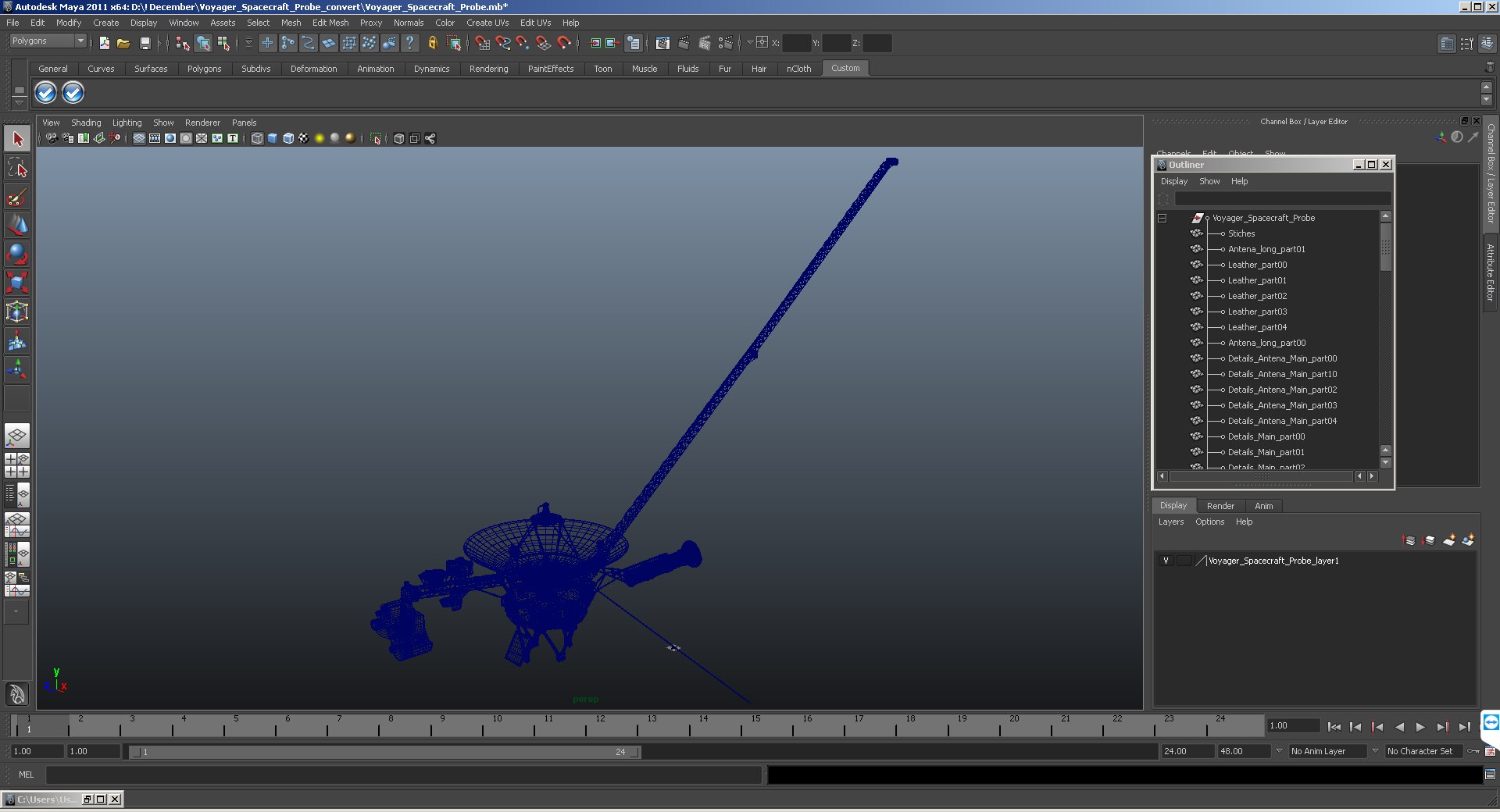
Task: Click the Save Scene disk icon
Action: click(x=145, y=43)
